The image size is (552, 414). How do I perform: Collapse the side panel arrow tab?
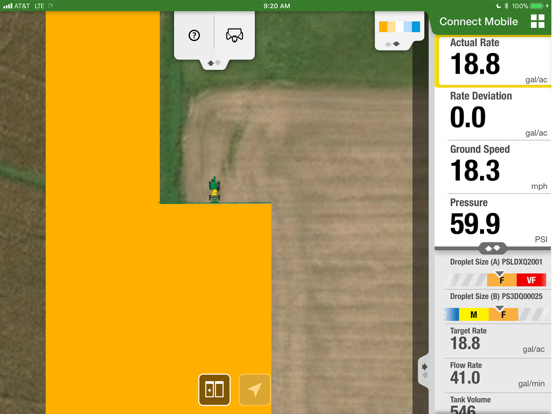click(424, 371)
